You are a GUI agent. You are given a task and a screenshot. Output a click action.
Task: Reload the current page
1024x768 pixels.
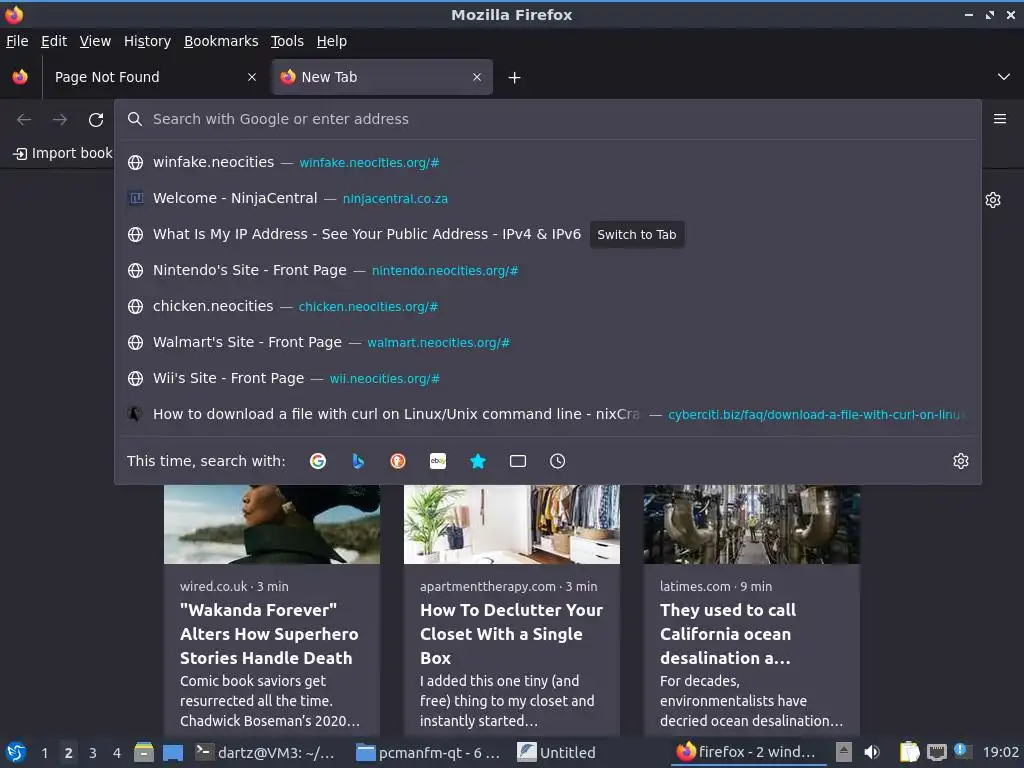pos(96,120)
